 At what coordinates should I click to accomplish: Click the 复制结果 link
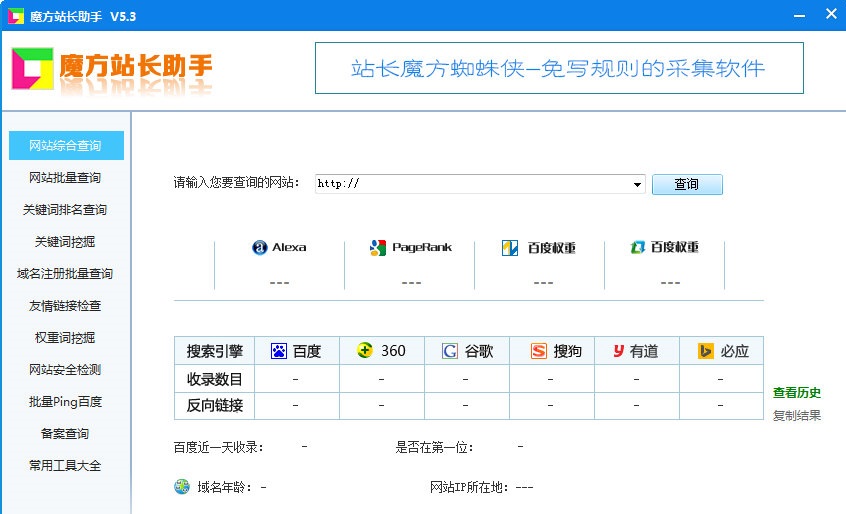(x=797, y=415)
